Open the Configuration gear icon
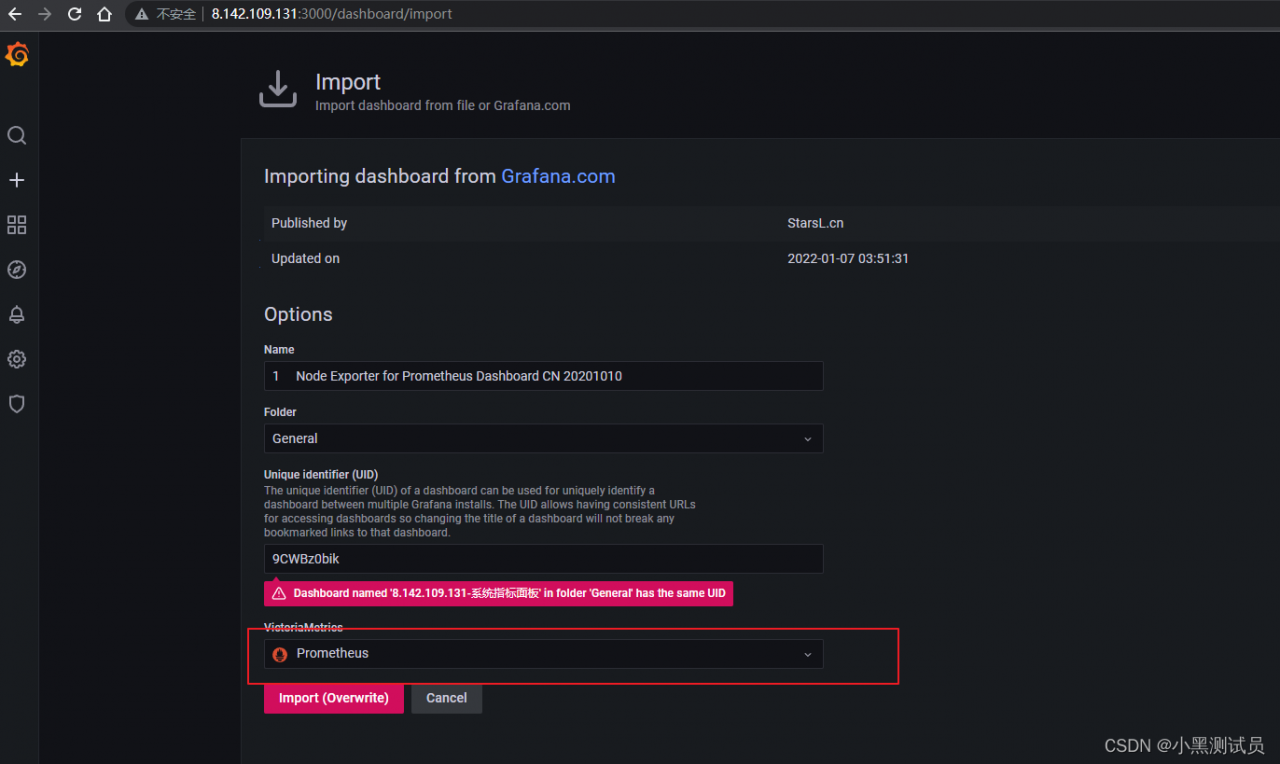Viewport: 1280px width, 764px height. pyautogui.click(x=17, y=359)
